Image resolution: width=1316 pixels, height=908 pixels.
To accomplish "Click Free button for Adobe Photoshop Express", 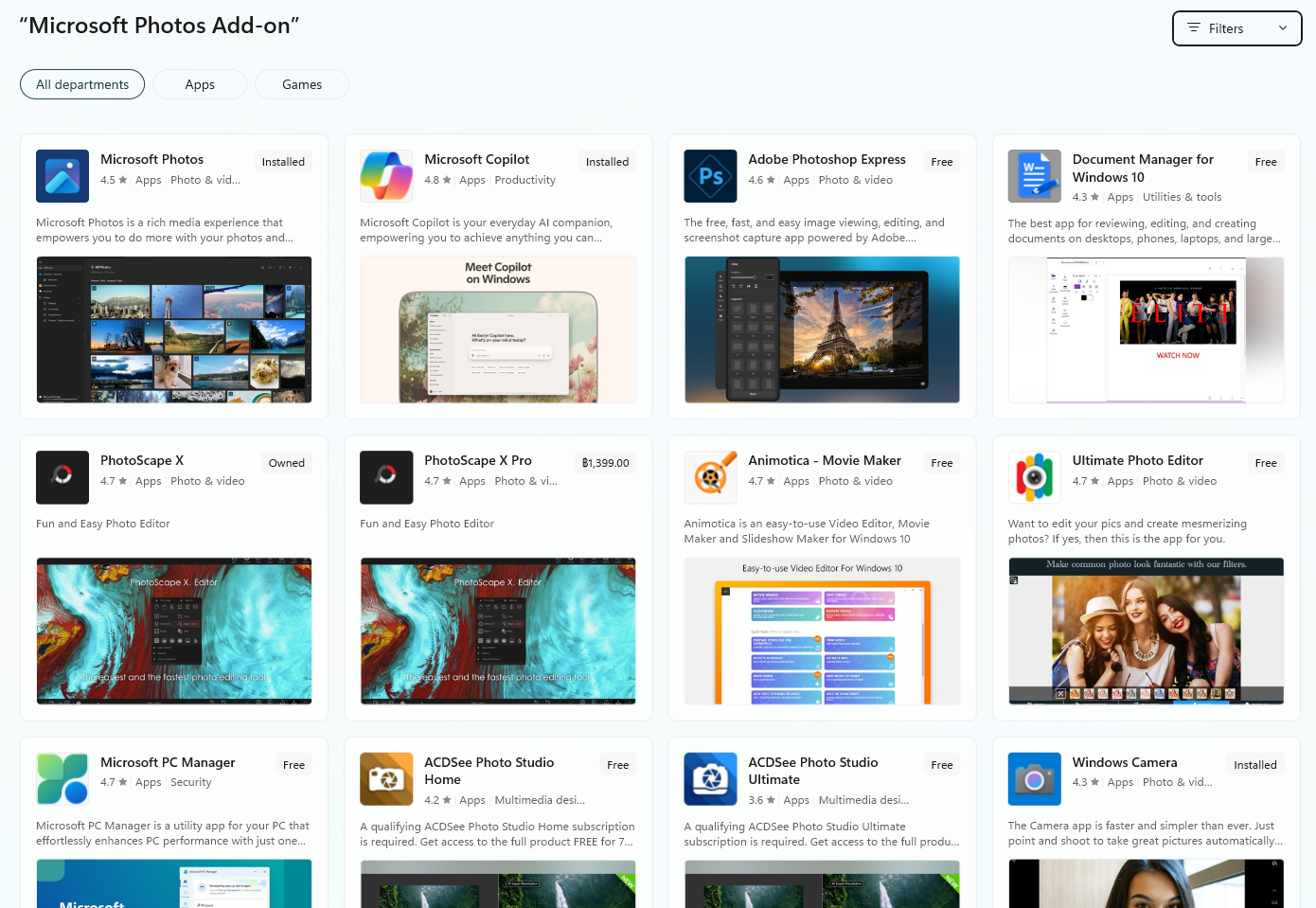I will [942, 162].
